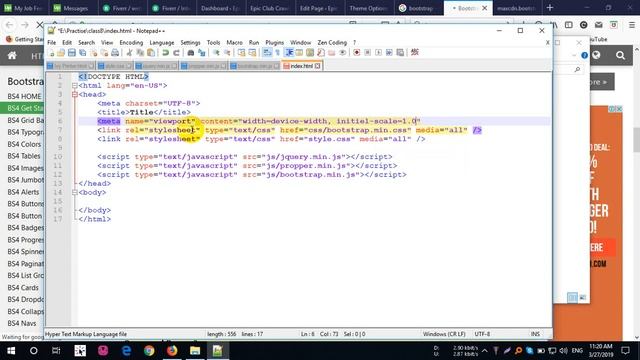Click 'BS4 Cards' link in browser sidebar
Viewport: 640px width, 360px height.
coord(23,287)
